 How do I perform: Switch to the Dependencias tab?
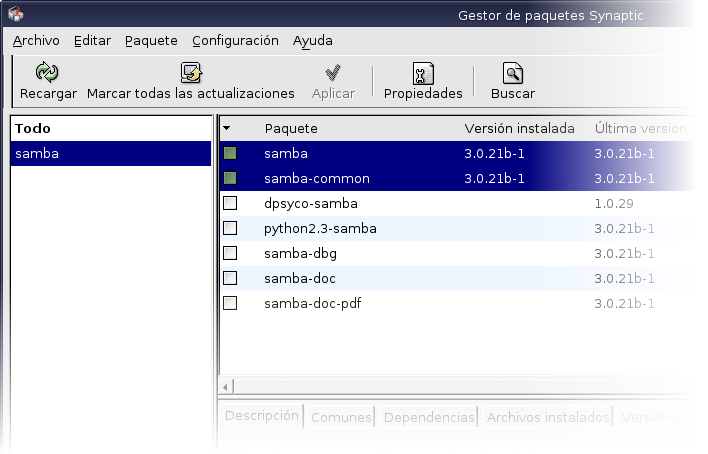[429, 417]
